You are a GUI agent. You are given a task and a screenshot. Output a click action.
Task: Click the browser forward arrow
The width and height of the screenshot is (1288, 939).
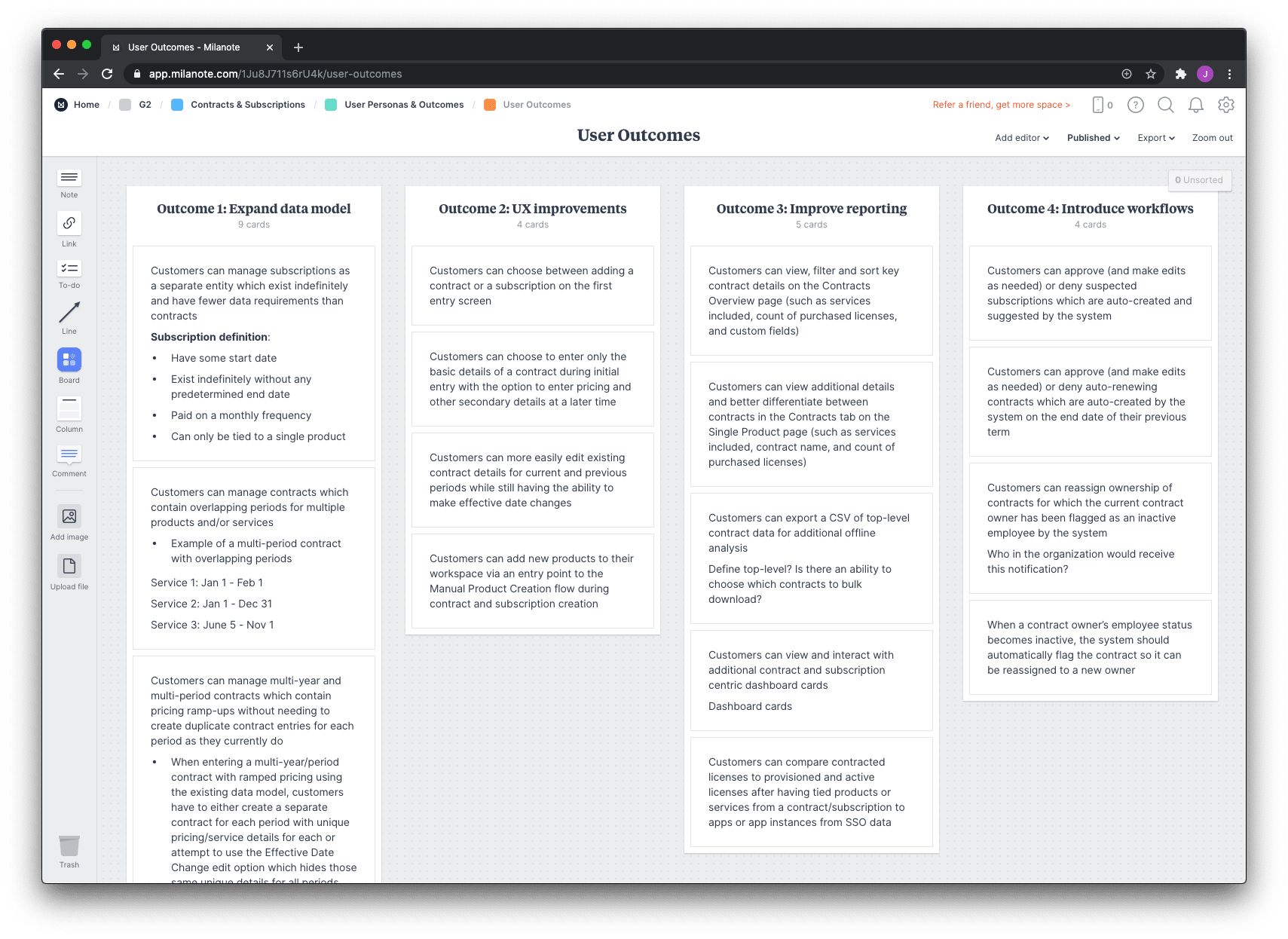(83, 74)
